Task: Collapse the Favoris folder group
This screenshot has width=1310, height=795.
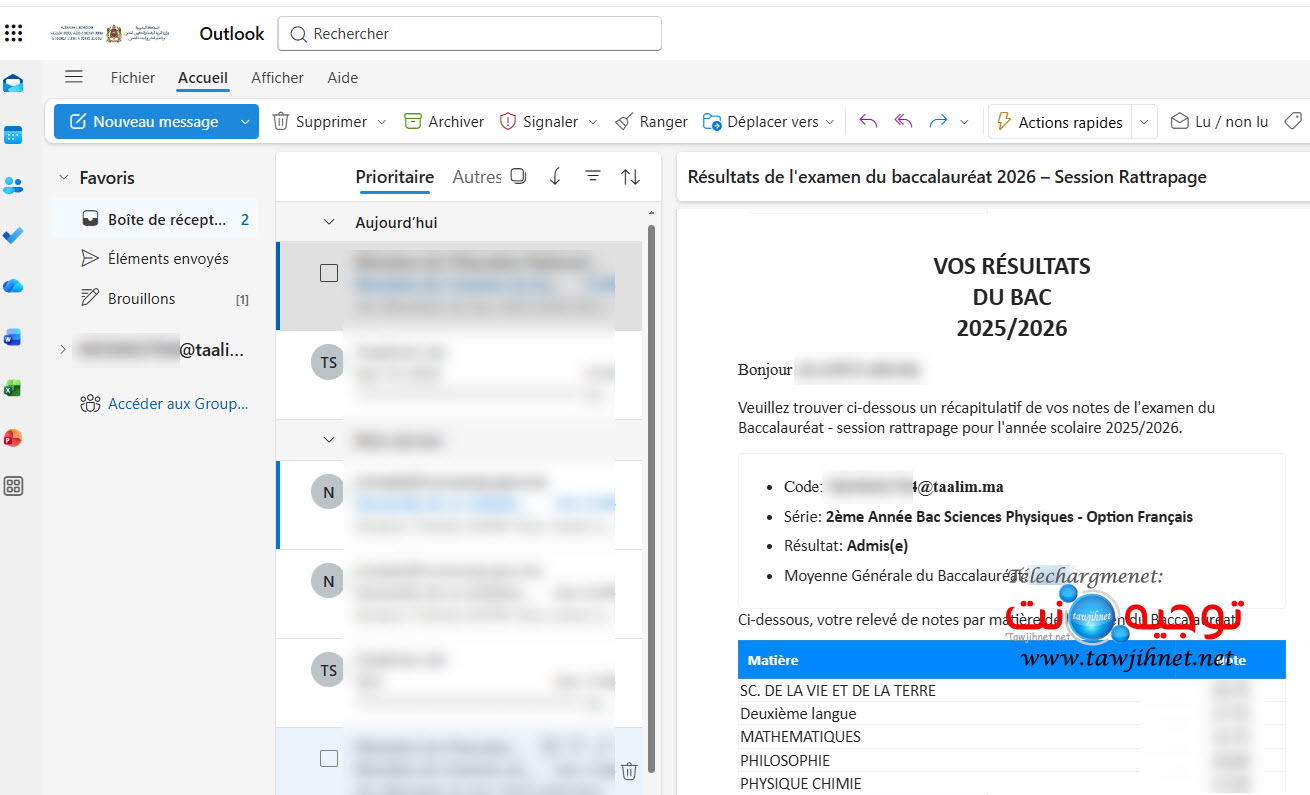Action: [64, 178]
